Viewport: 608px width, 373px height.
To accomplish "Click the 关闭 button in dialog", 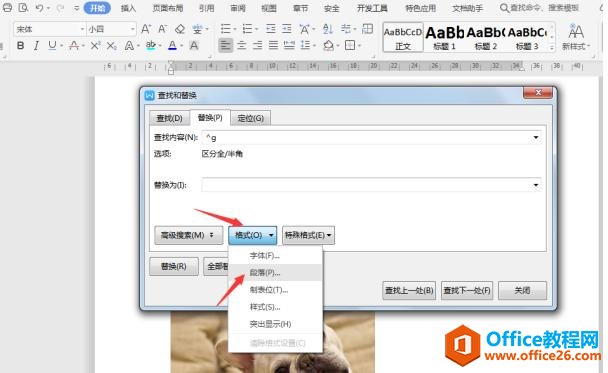I will (x=522, y=290).
